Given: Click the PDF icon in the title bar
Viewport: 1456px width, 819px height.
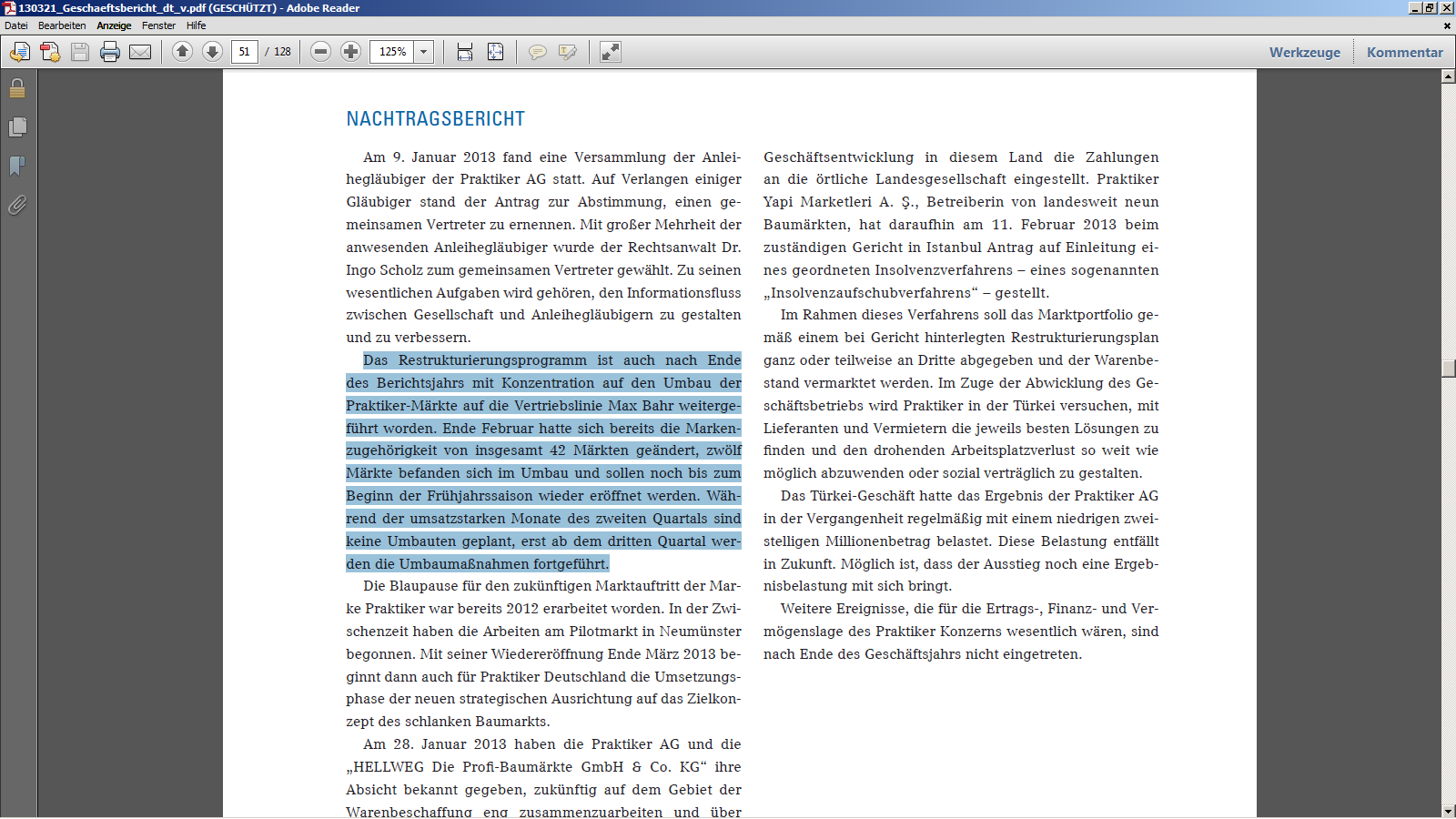Looking at the screenshot, I should click(9, 8).
